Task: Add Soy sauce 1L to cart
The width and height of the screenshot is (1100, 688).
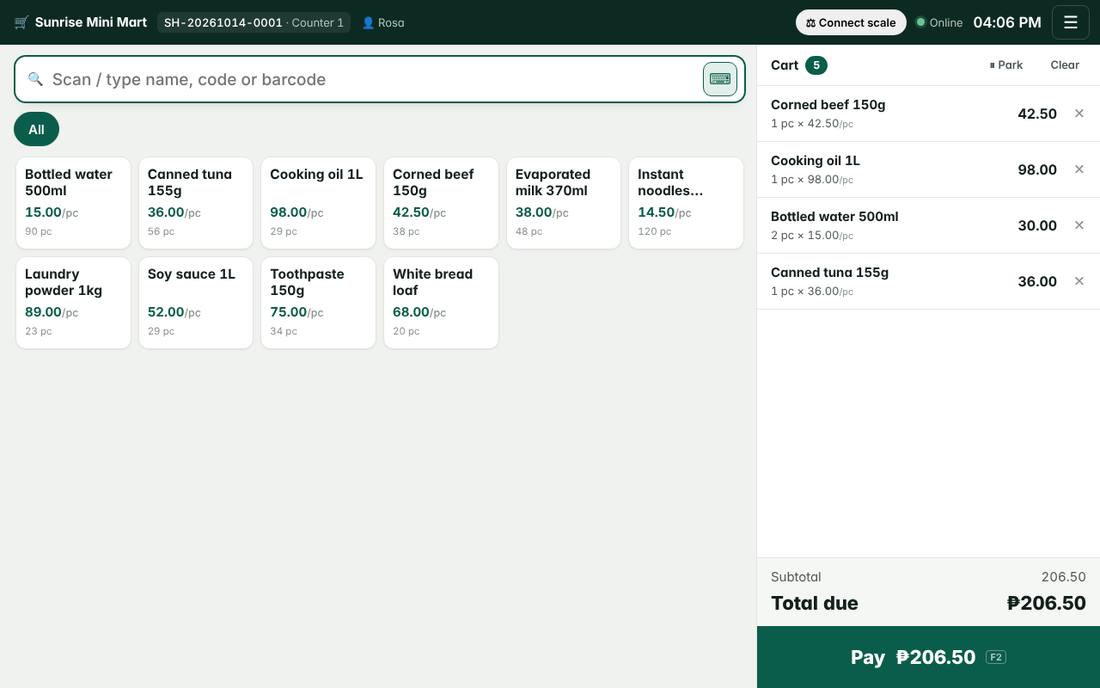Action: (x=196, y=303)
